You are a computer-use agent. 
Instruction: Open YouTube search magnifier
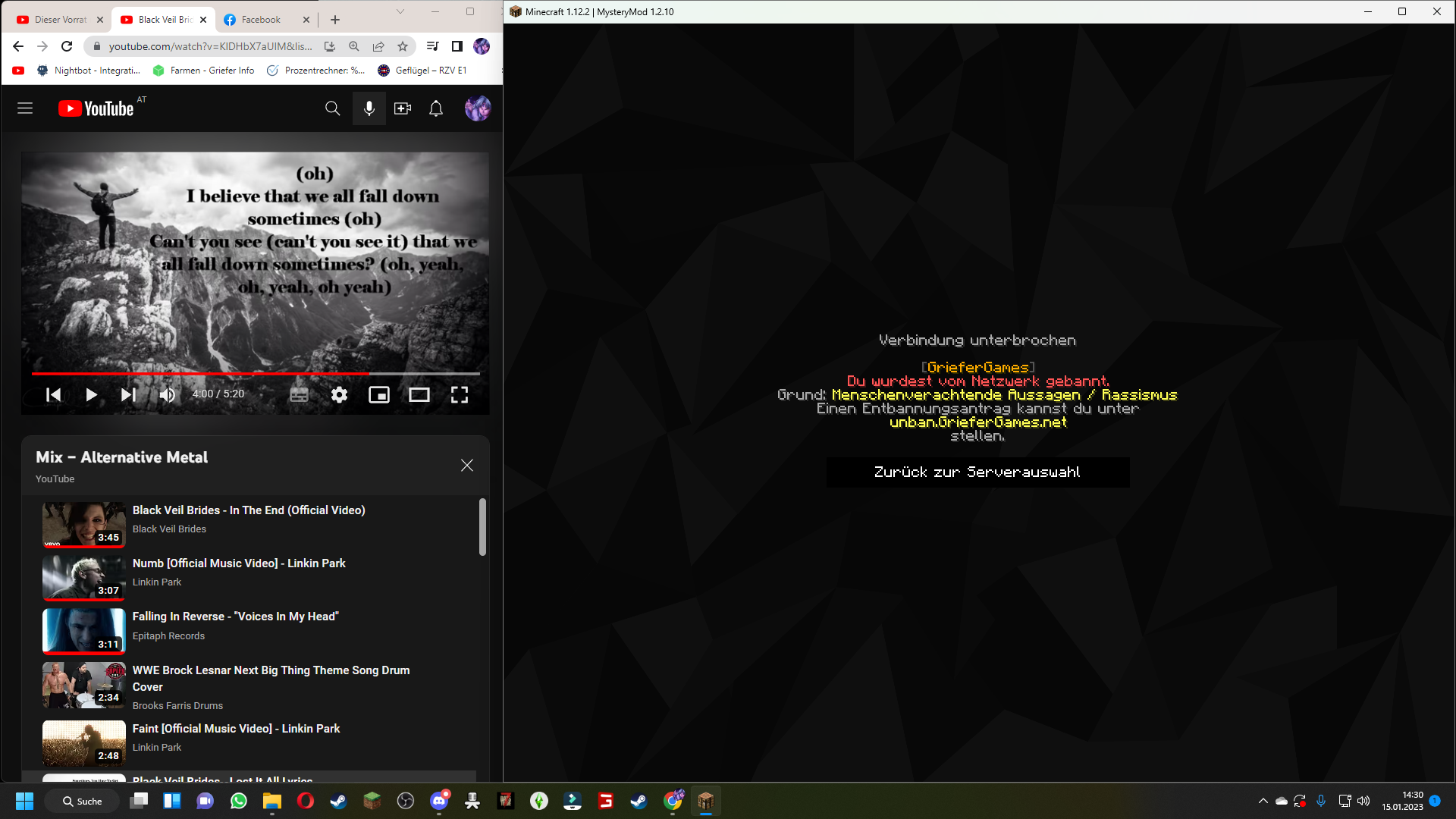(x=332, y=108)
